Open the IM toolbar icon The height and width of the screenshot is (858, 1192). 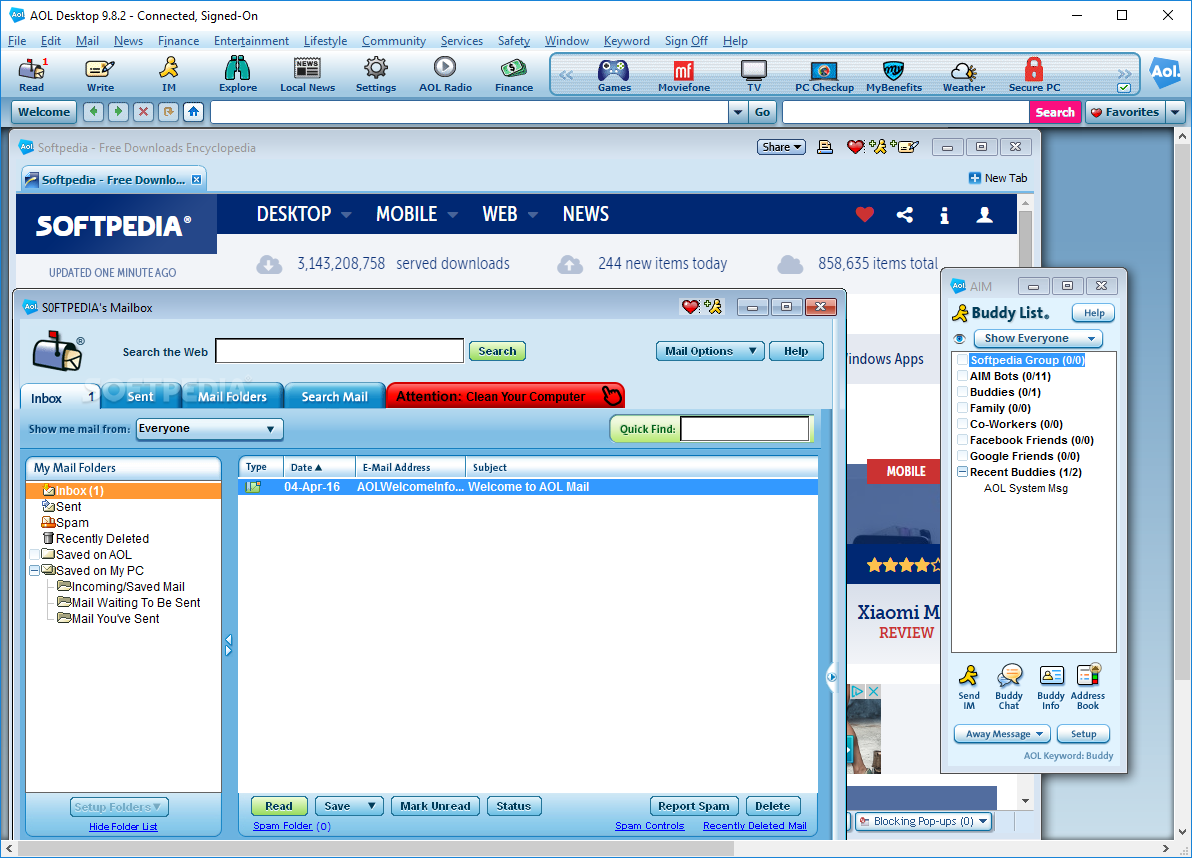pos(169,74)
